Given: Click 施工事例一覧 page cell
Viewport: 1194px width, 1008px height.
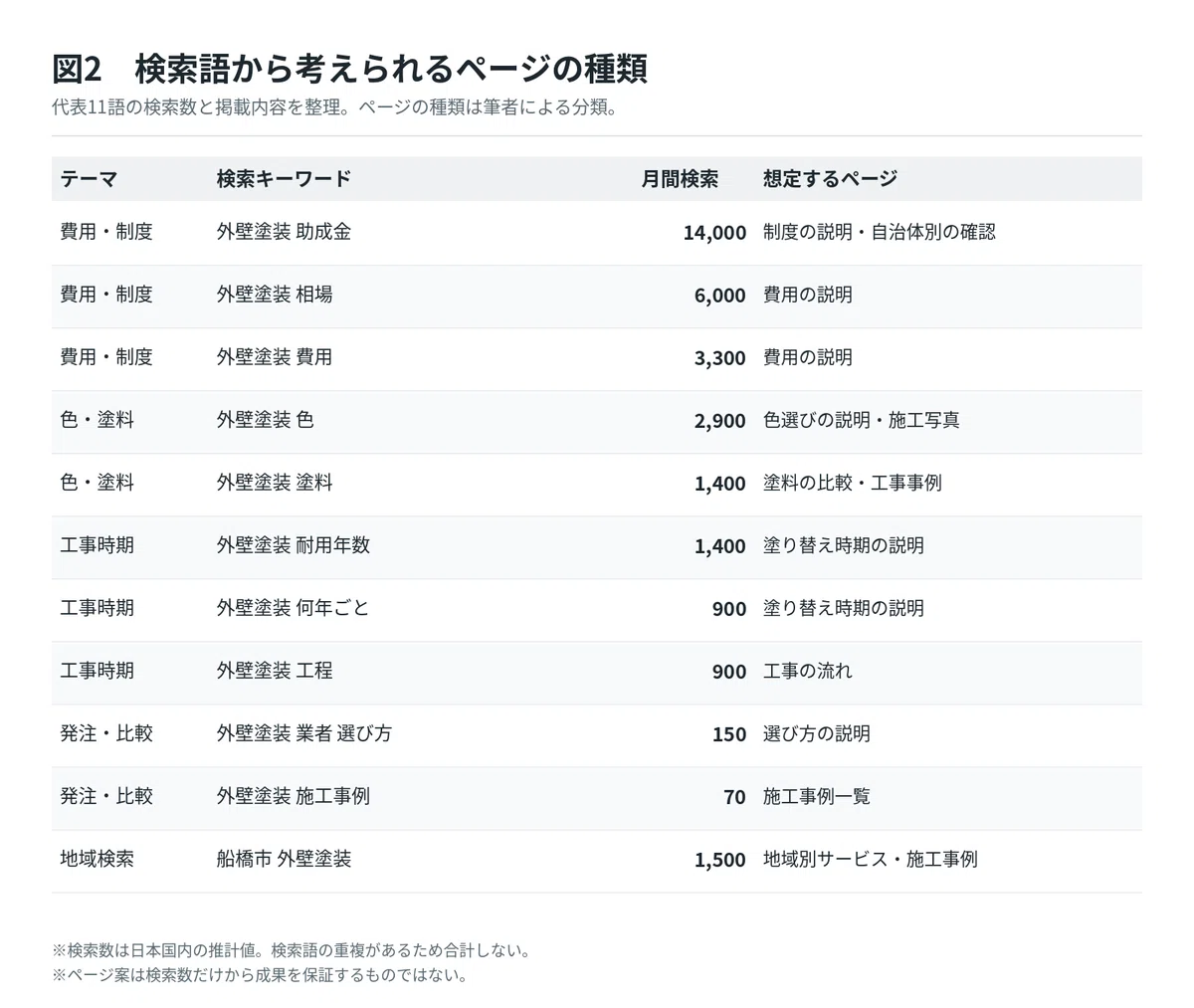Looking at the screenshot, I should tap(817, 796).
